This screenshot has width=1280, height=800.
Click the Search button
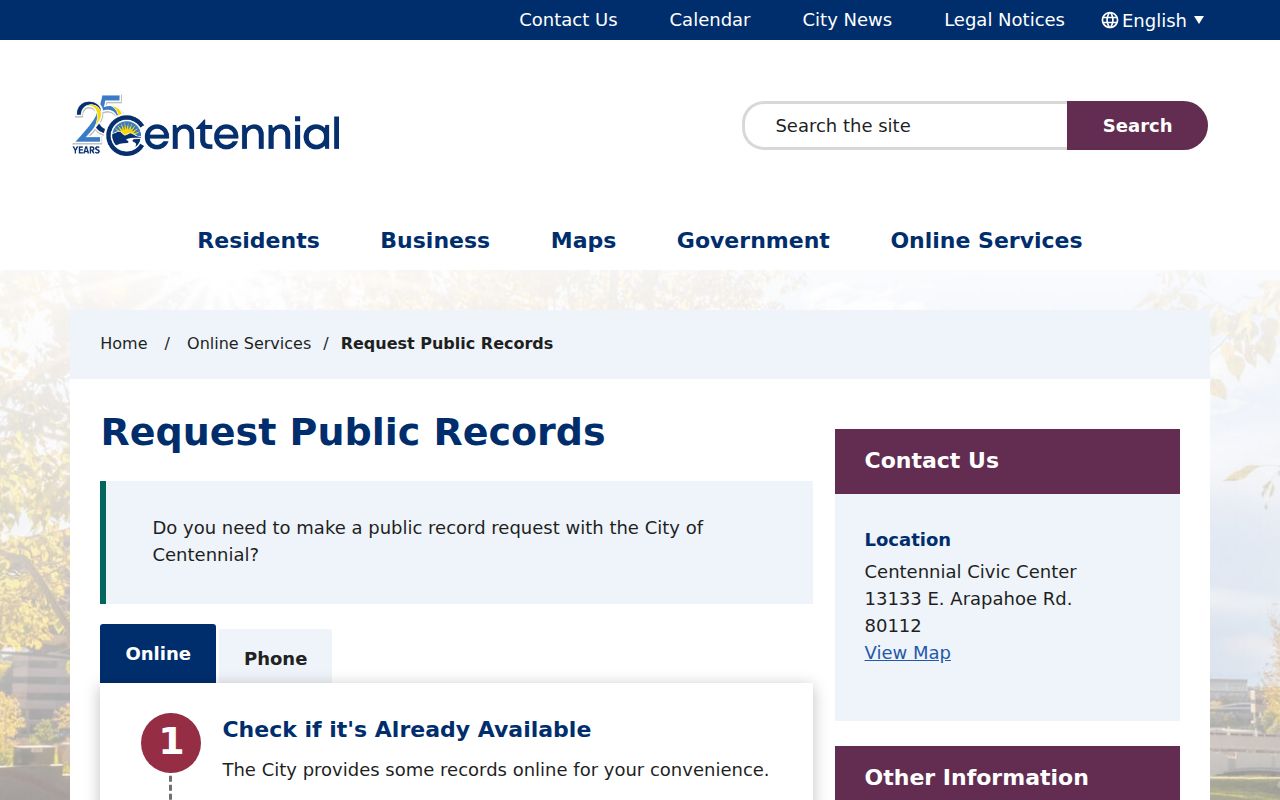pyautogui.click(x=1137, y=125)
